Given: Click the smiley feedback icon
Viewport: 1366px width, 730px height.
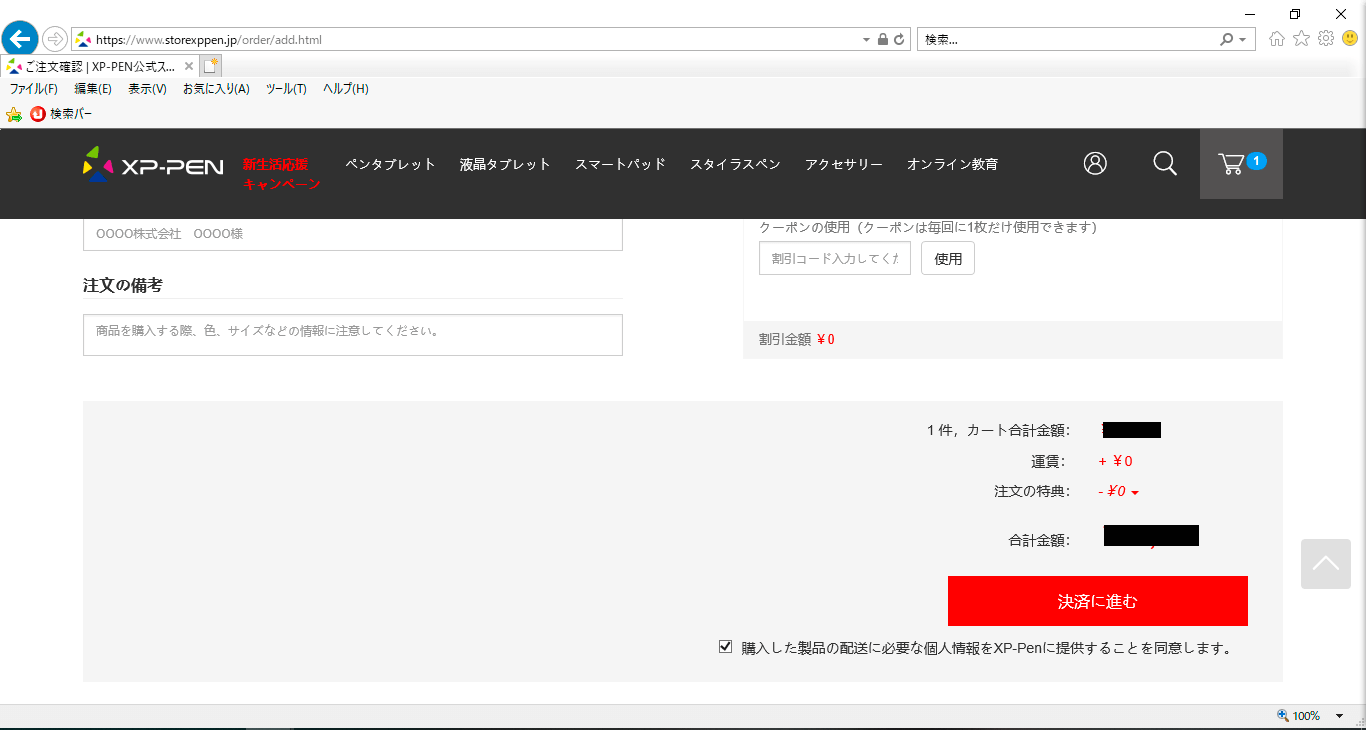Looking at the screenshot, I should pos(1350,39).
